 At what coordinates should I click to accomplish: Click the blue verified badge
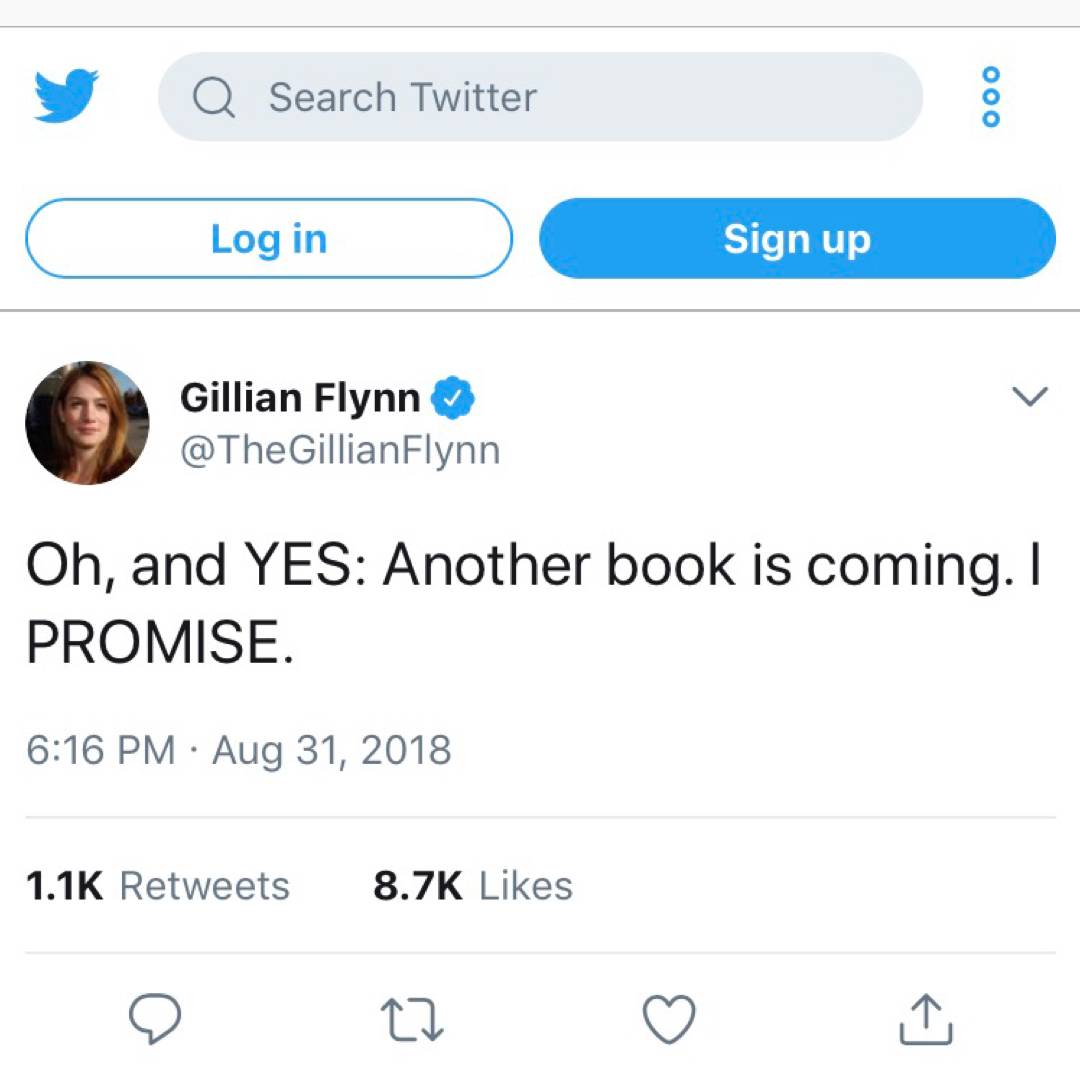pos(452,399)
